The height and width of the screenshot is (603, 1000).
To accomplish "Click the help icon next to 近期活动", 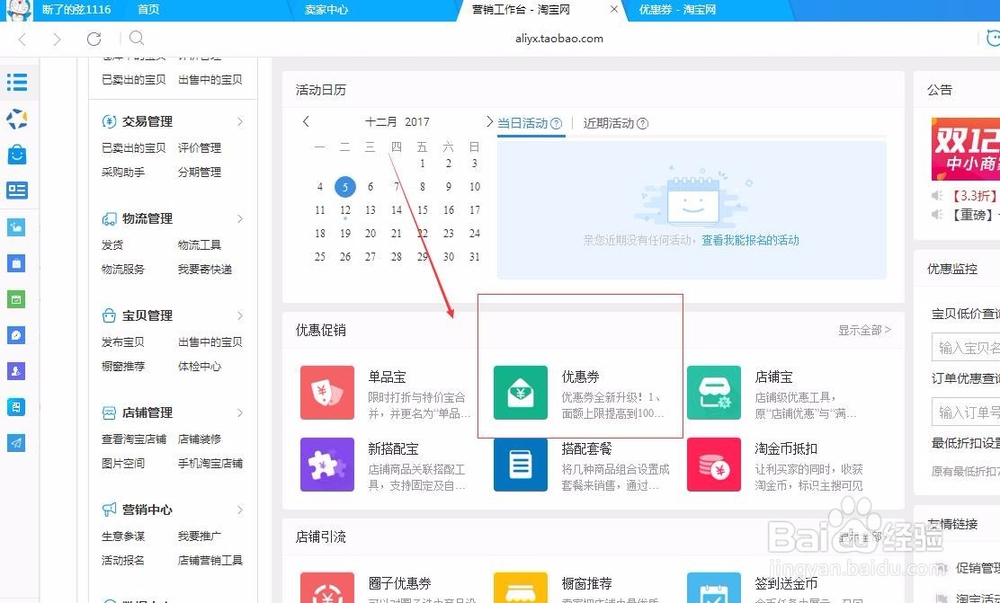I will (643, 124).
